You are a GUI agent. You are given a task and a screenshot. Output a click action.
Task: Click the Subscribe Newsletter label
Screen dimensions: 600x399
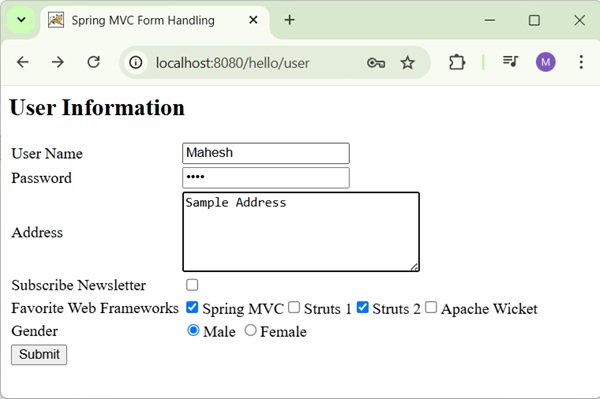tap(78, 285)
